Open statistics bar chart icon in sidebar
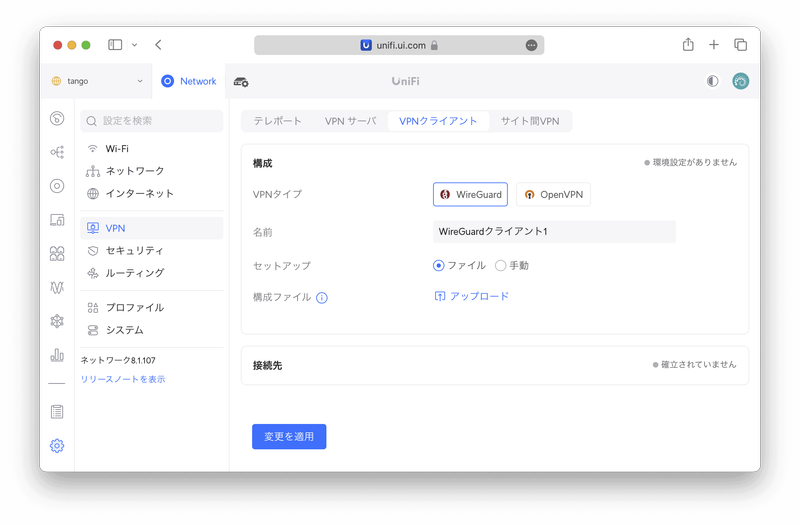The width and height of the screenshot is (800, 524). 57,355
